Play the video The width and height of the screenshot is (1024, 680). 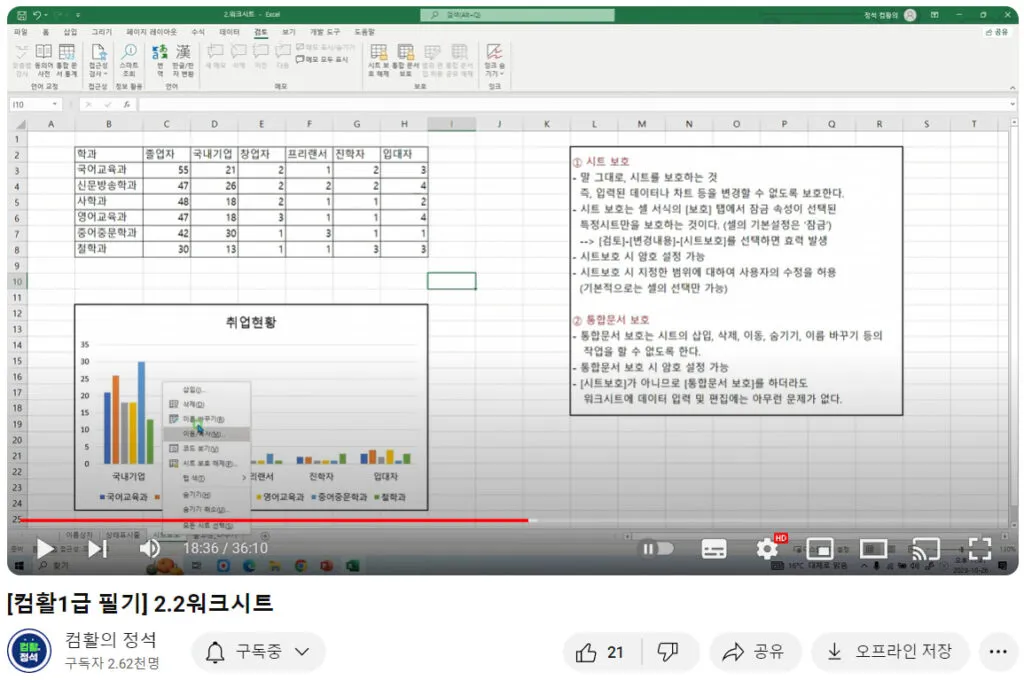coord(45,549)
